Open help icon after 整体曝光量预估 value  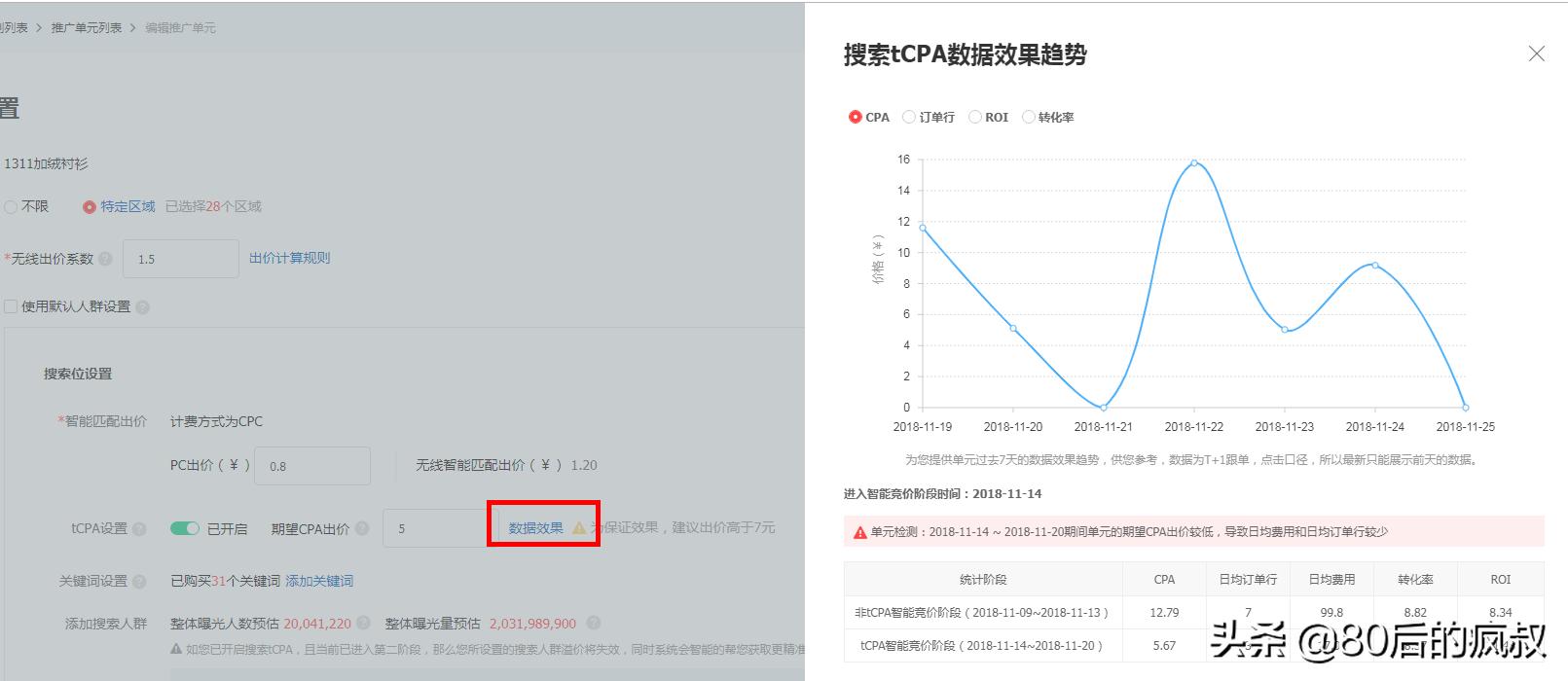[x=594, y=623]
